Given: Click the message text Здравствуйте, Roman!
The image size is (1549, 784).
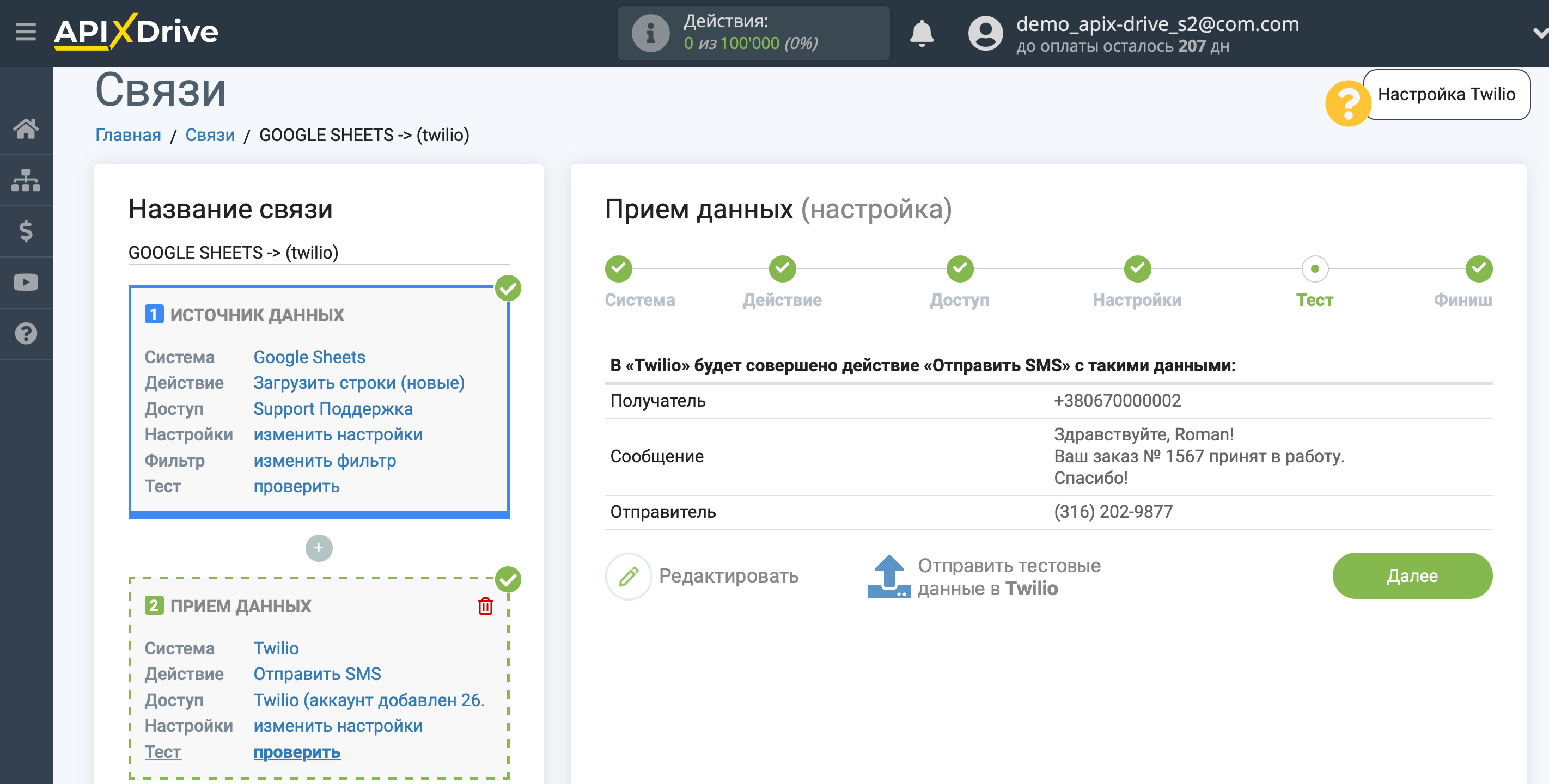Looking at the screenshot, I should pos(1144,434).
